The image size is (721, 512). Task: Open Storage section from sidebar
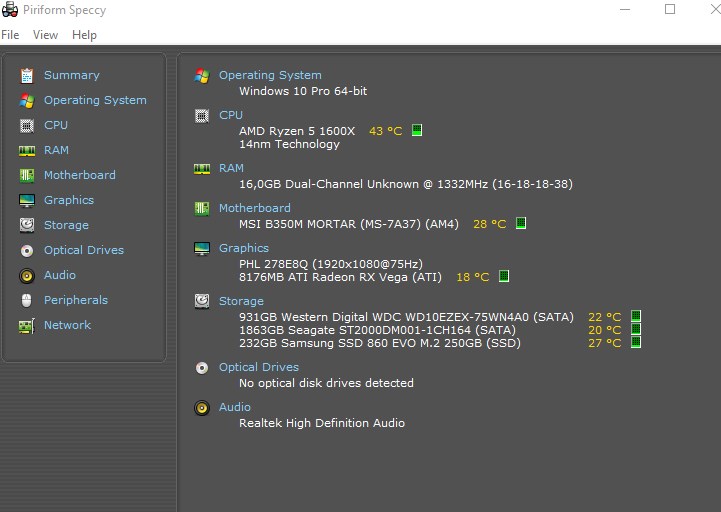66,225
